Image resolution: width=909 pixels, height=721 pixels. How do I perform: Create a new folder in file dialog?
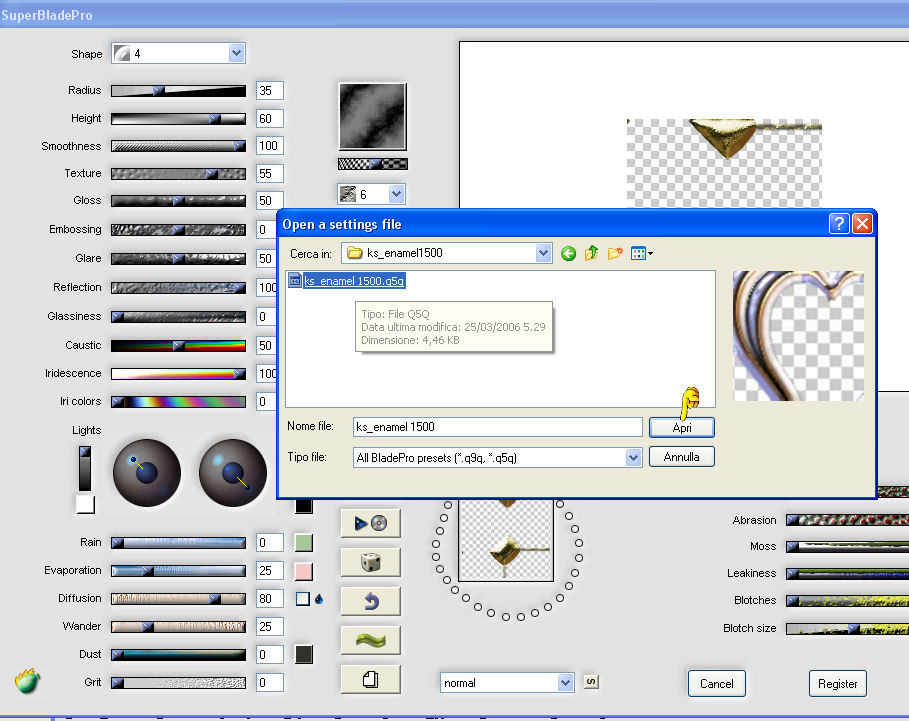[x=615, y=254]
